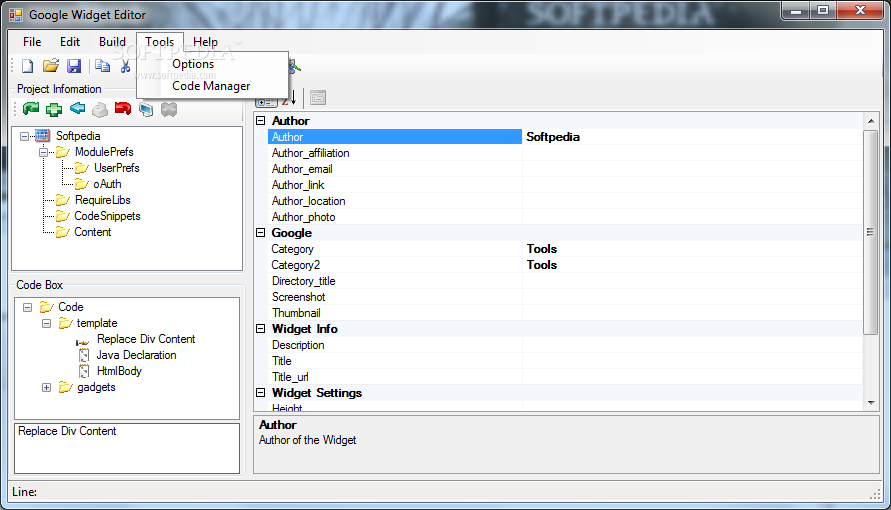The height and width of the screenshot is (510, 891).
Task: Click the blue monitor project icon
Action: point(146,109)
